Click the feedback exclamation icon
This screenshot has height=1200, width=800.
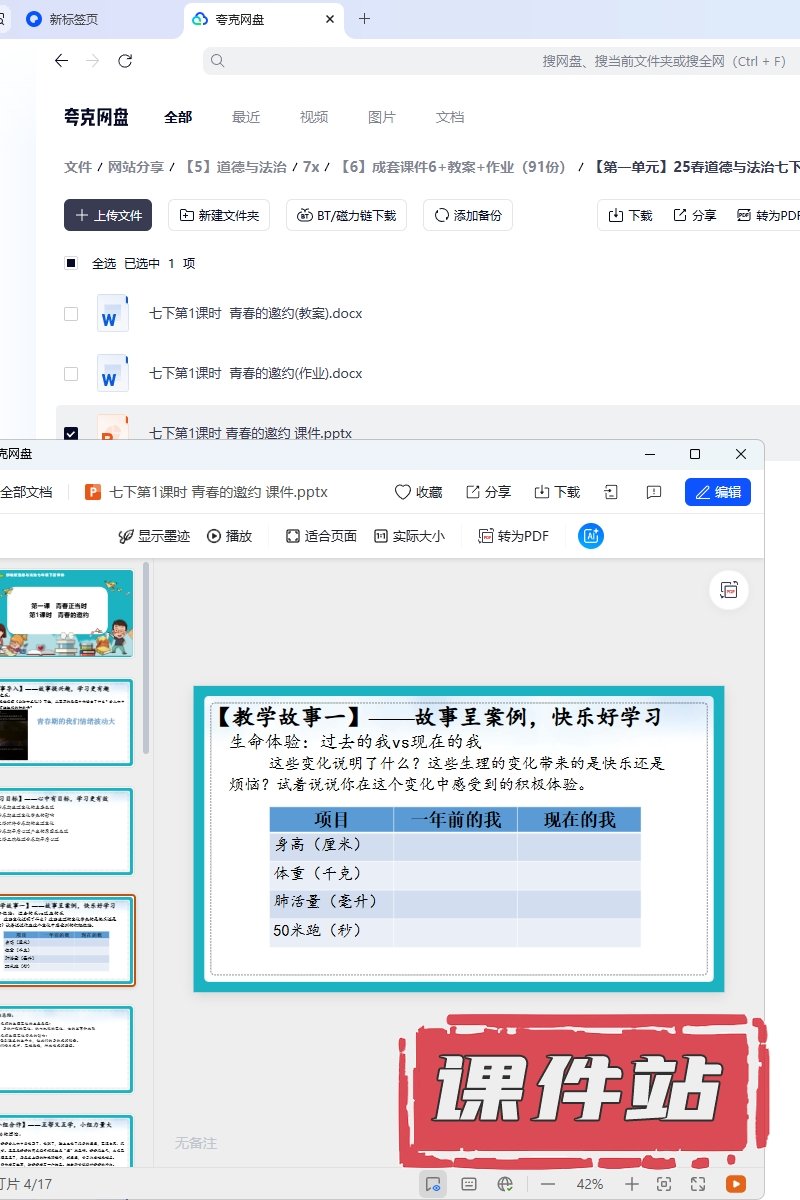pos(654,492)
